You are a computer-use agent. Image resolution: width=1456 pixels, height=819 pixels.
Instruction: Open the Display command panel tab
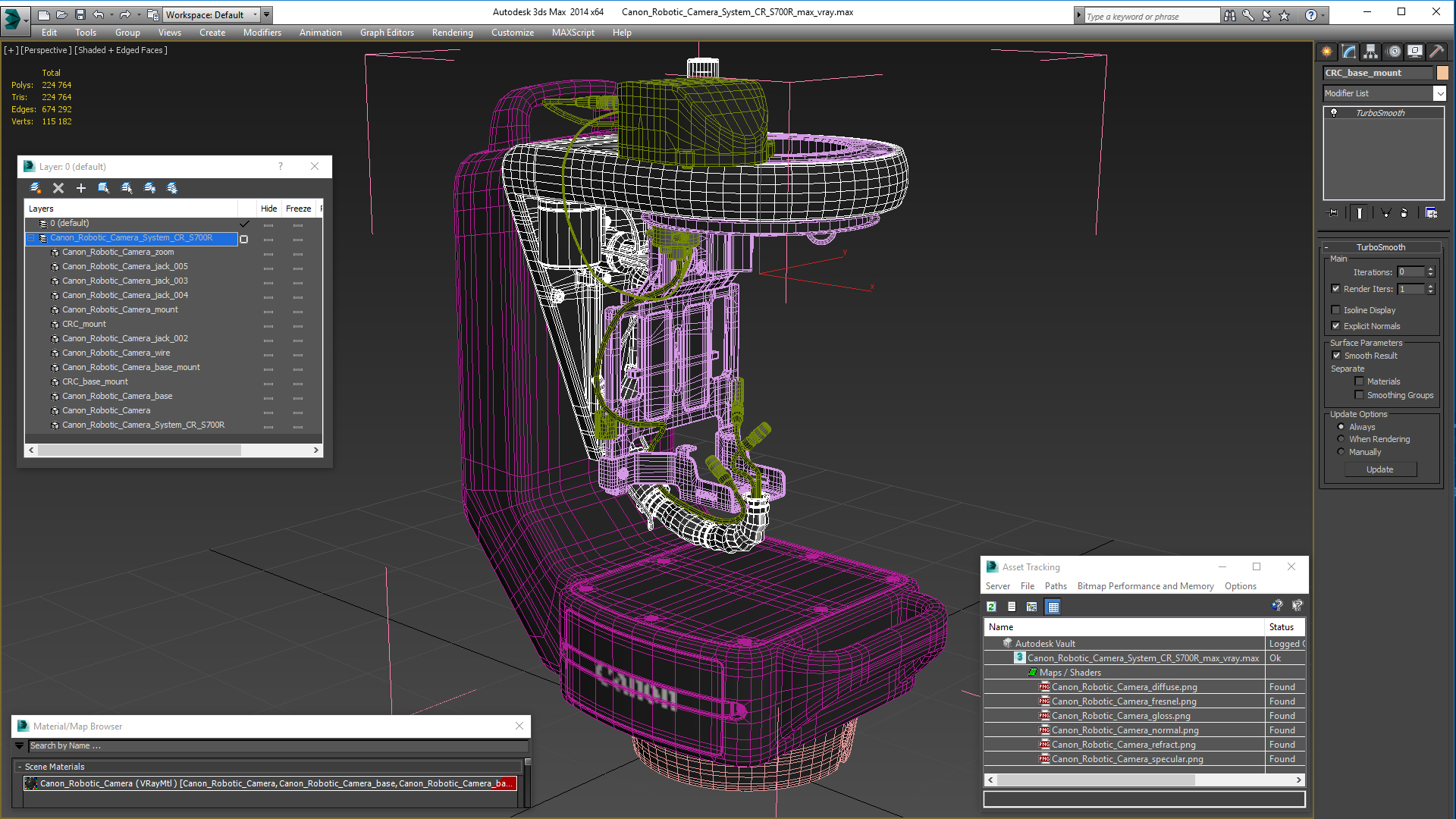coord(1415,52)
